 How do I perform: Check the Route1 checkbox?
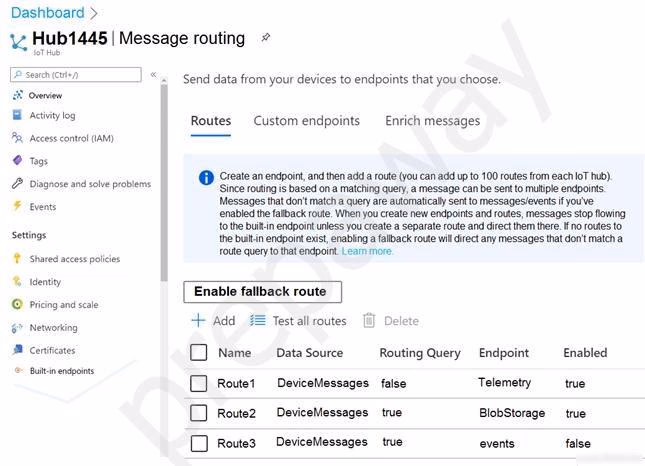coord(199,383)
